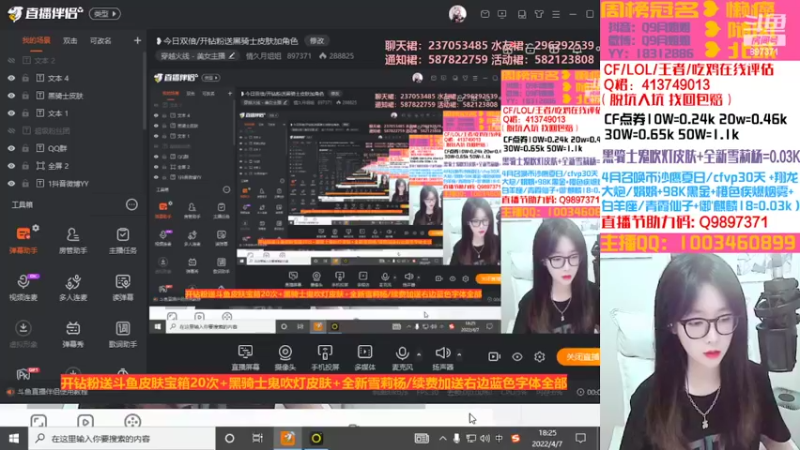Expand microphone options arrow
The image size is (800, 450).
tap(419, 354)
